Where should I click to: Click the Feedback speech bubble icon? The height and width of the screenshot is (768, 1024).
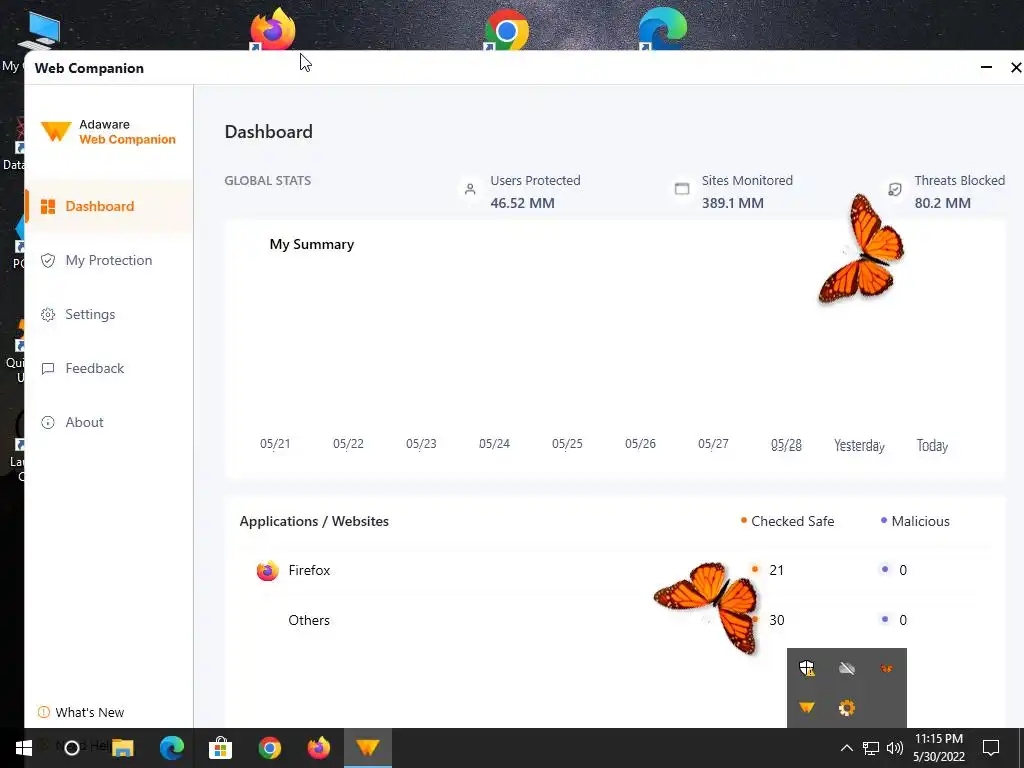click(48, 368)
